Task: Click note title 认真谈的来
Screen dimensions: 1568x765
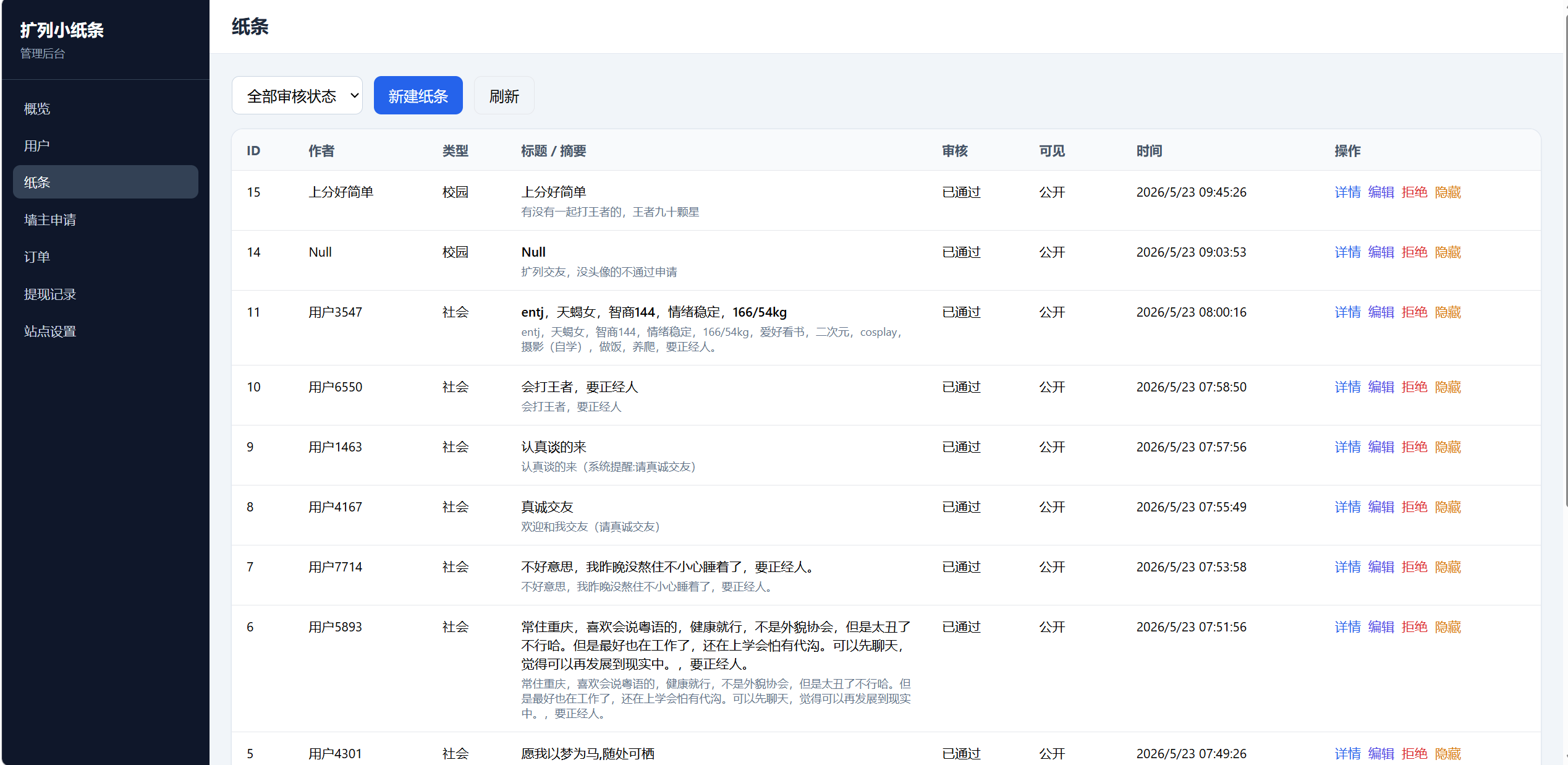Action: pos(553,447)
